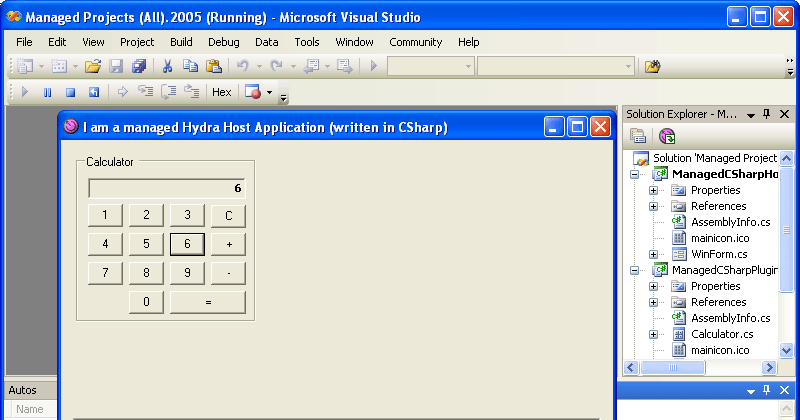Click Solution Explorer Refresh icon
800x420 pixels.
click(x=667, y=136)
